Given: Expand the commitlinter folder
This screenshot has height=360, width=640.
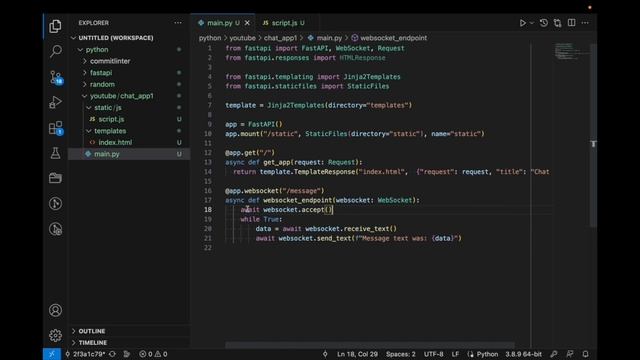Looking at the screenshot, I should 129,61.
